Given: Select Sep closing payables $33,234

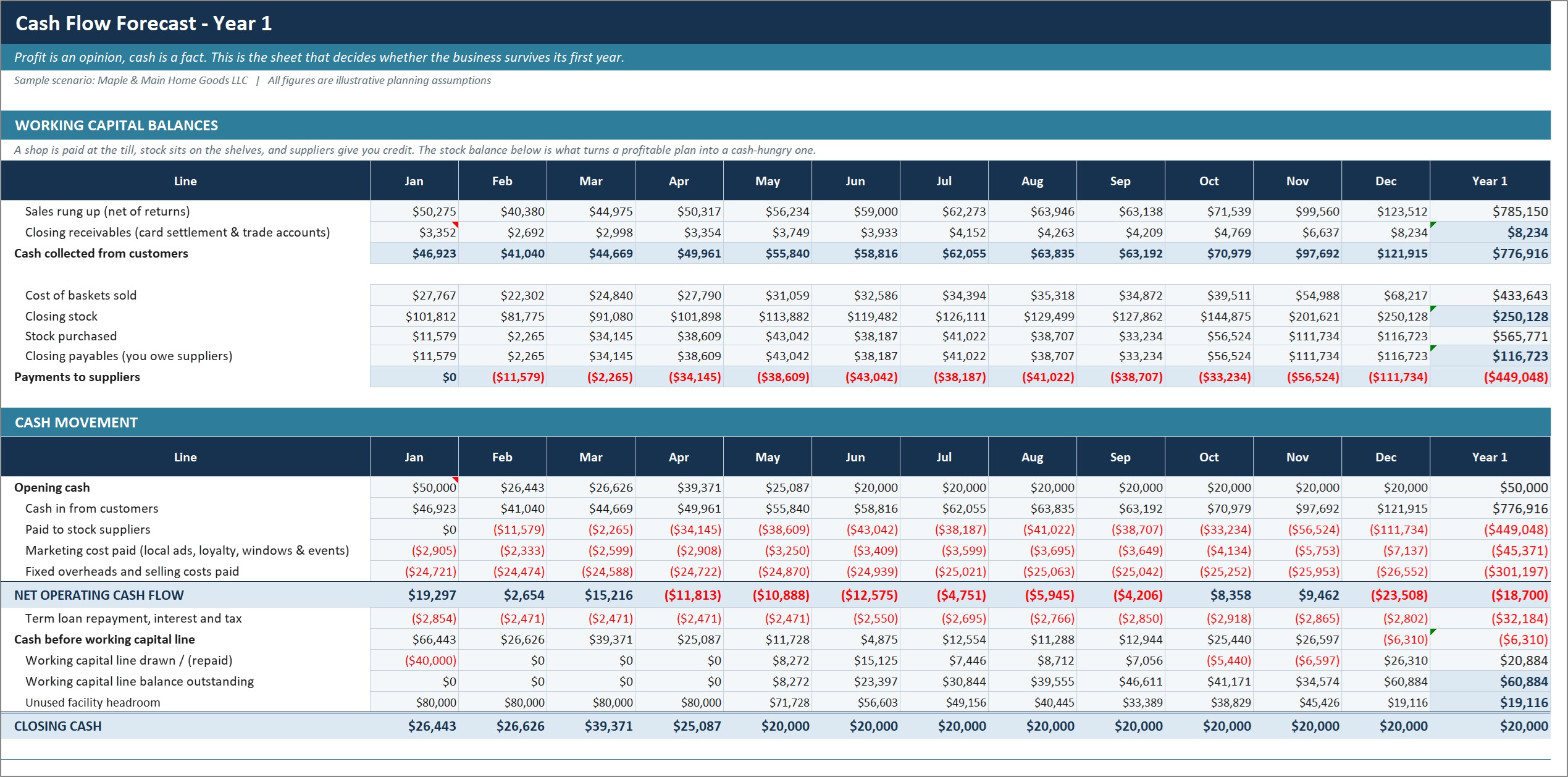Looking at the screenshot, I should coord(1121,356).
